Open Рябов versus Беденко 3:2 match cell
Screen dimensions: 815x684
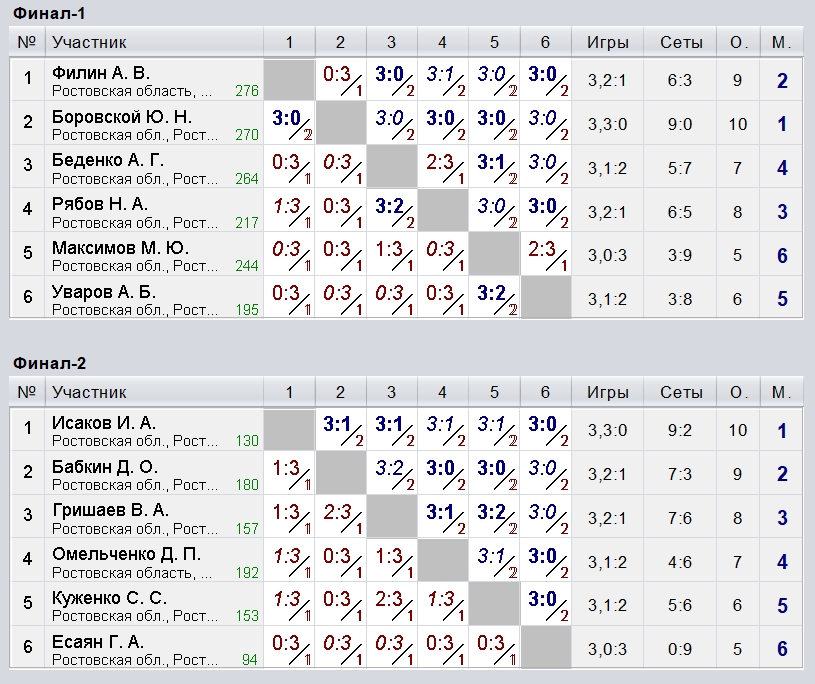(392, 212)
